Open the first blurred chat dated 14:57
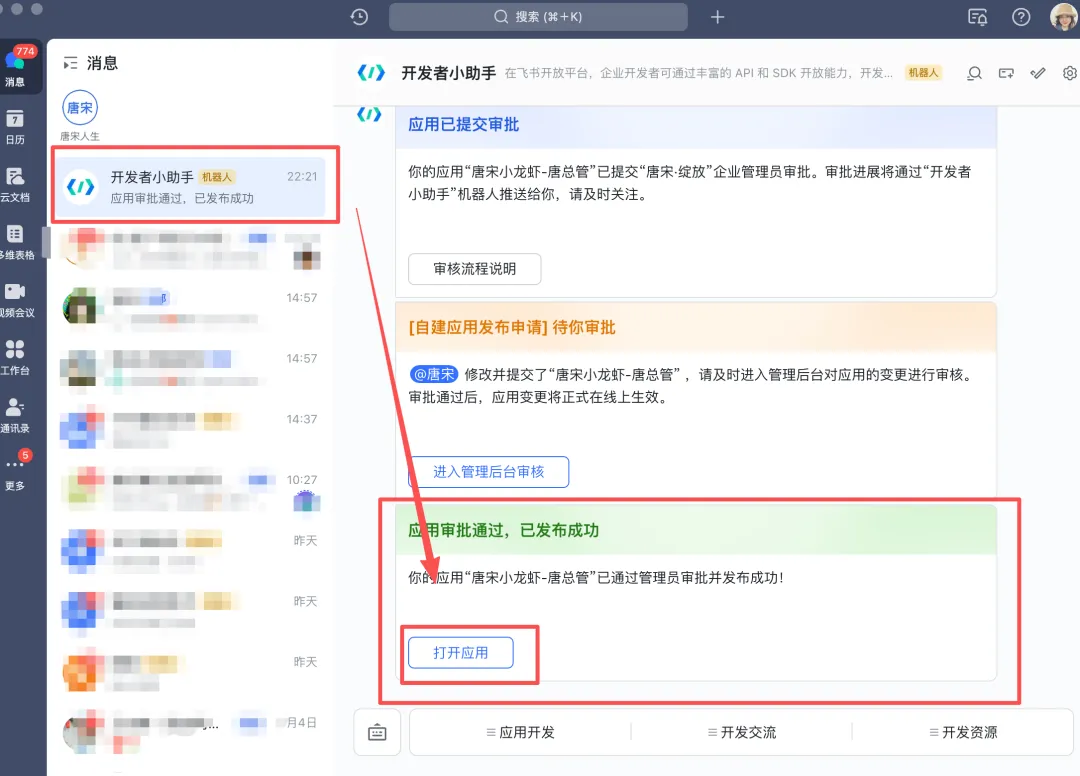The width and height of the screenshot is (1080, 776). 190,308
